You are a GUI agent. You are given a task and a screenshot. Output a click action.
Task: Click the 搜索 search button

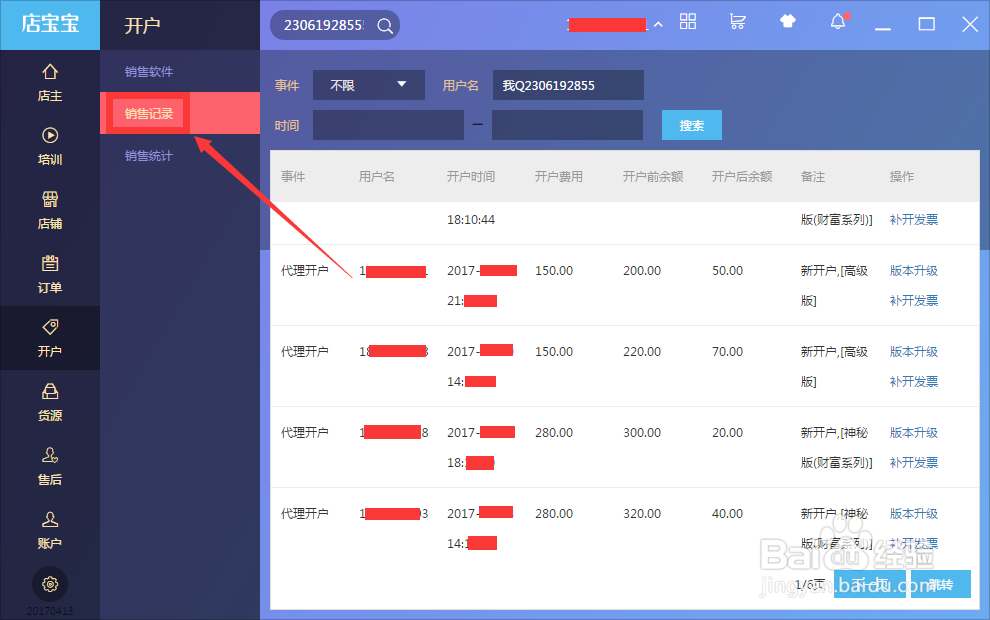[x=692, y=125]
